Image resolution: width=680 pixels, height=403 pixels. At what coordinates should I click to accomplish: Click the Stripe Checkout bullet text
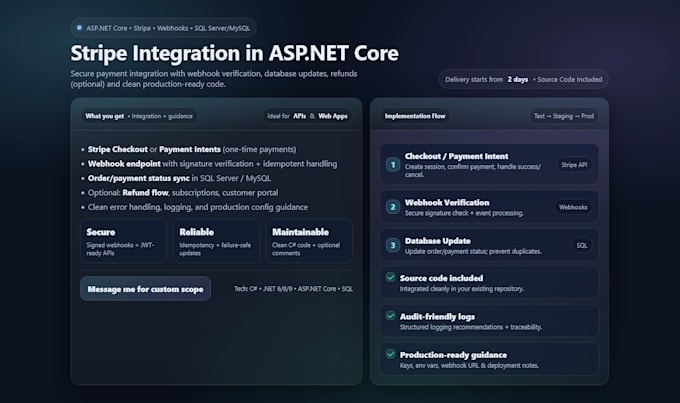tap(192, 149)
